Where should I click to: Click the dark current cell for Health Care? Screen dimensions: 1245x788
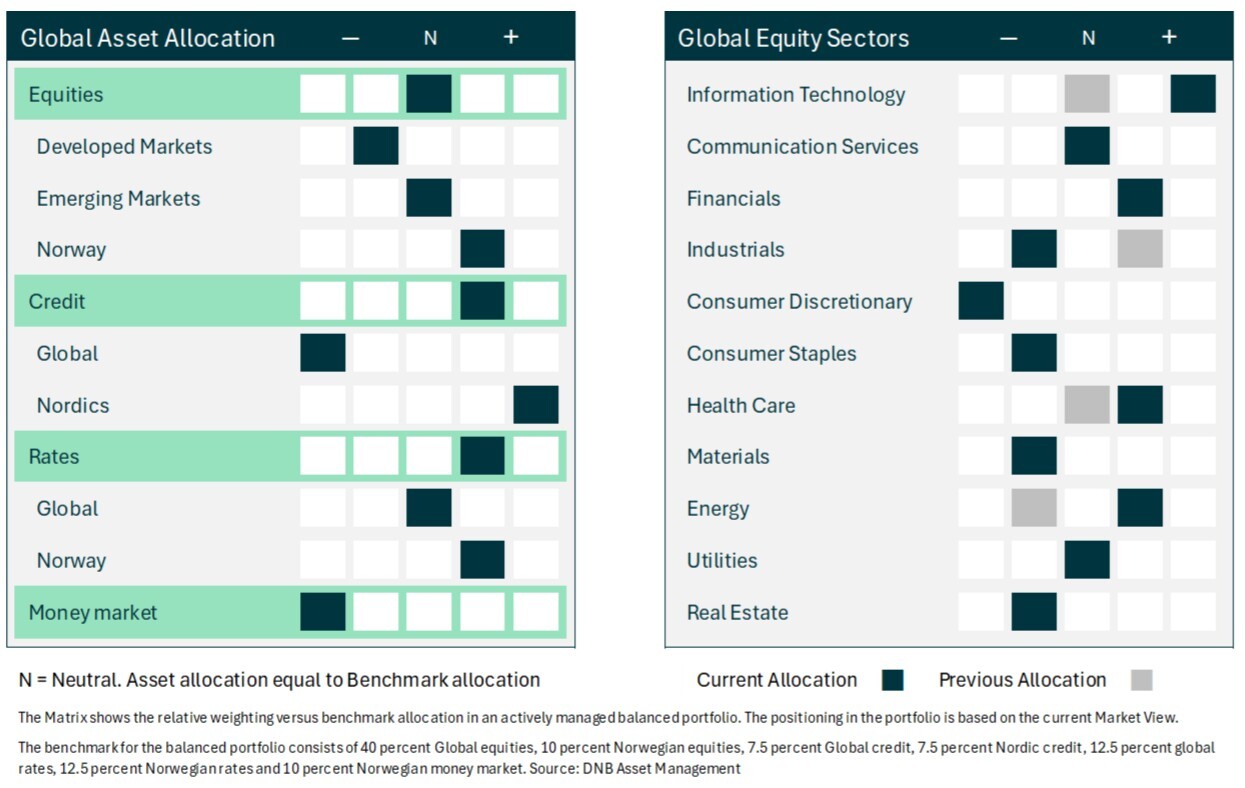click(x=1140, y=405)
